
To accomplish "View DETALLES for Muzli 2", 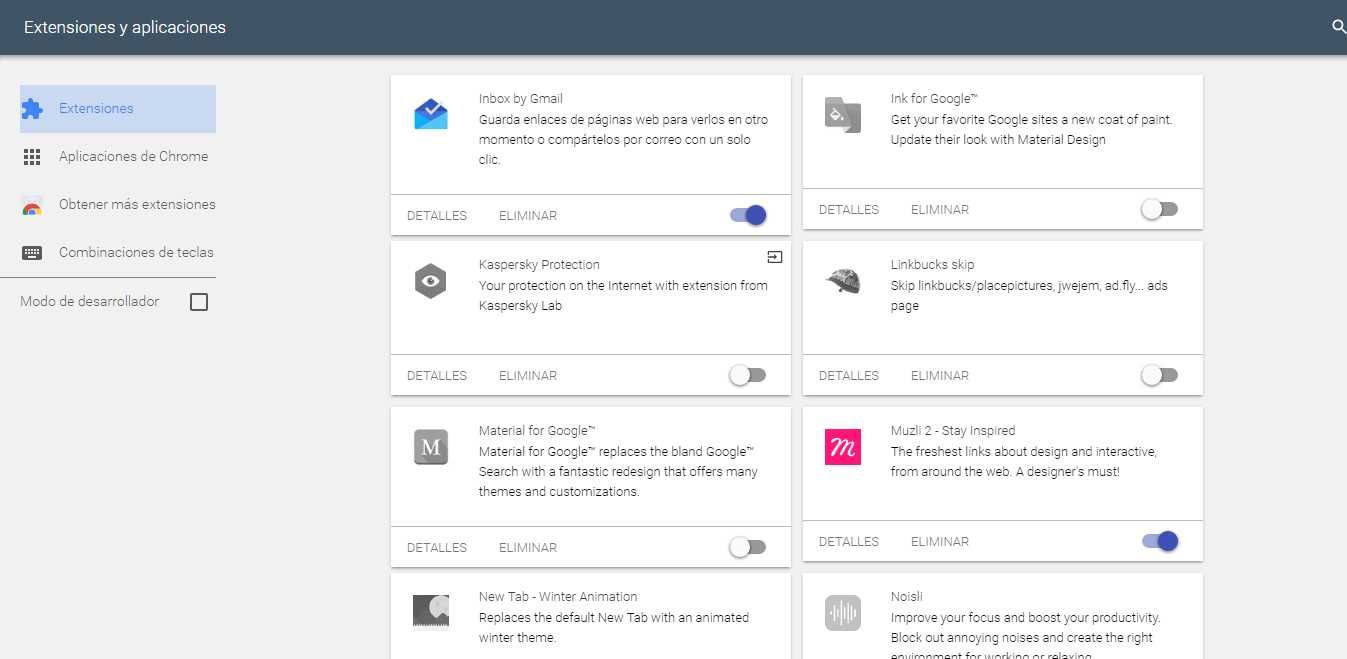I will point(849,541).
